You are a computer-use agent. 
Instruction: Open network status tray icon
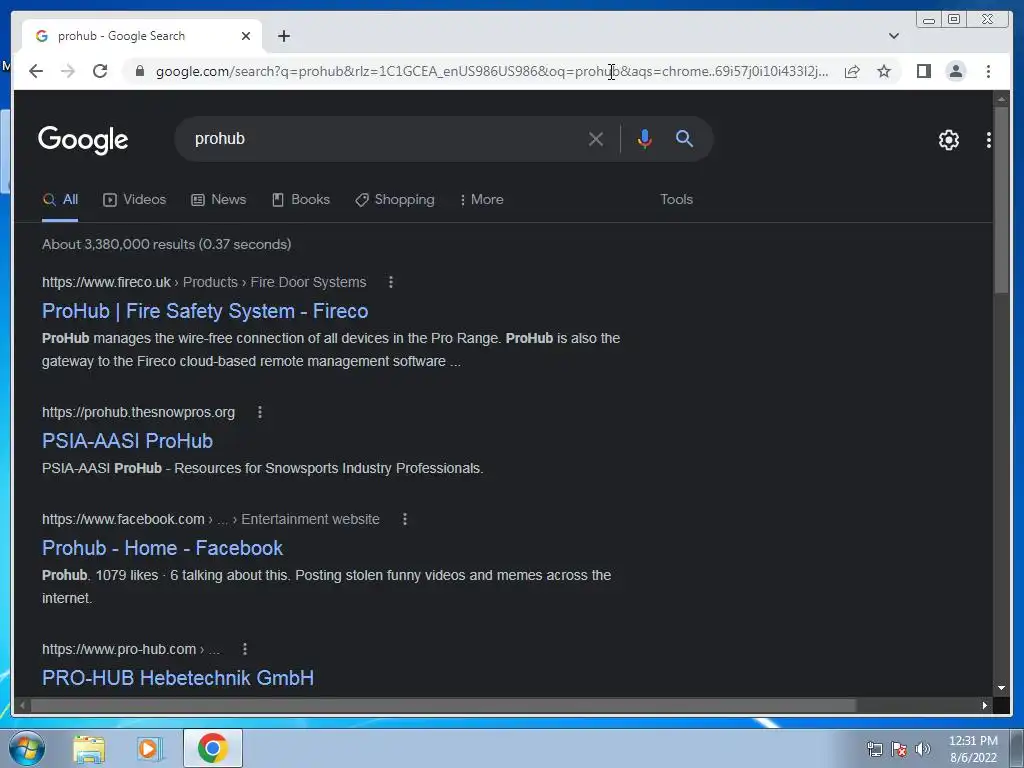[874, 749]
